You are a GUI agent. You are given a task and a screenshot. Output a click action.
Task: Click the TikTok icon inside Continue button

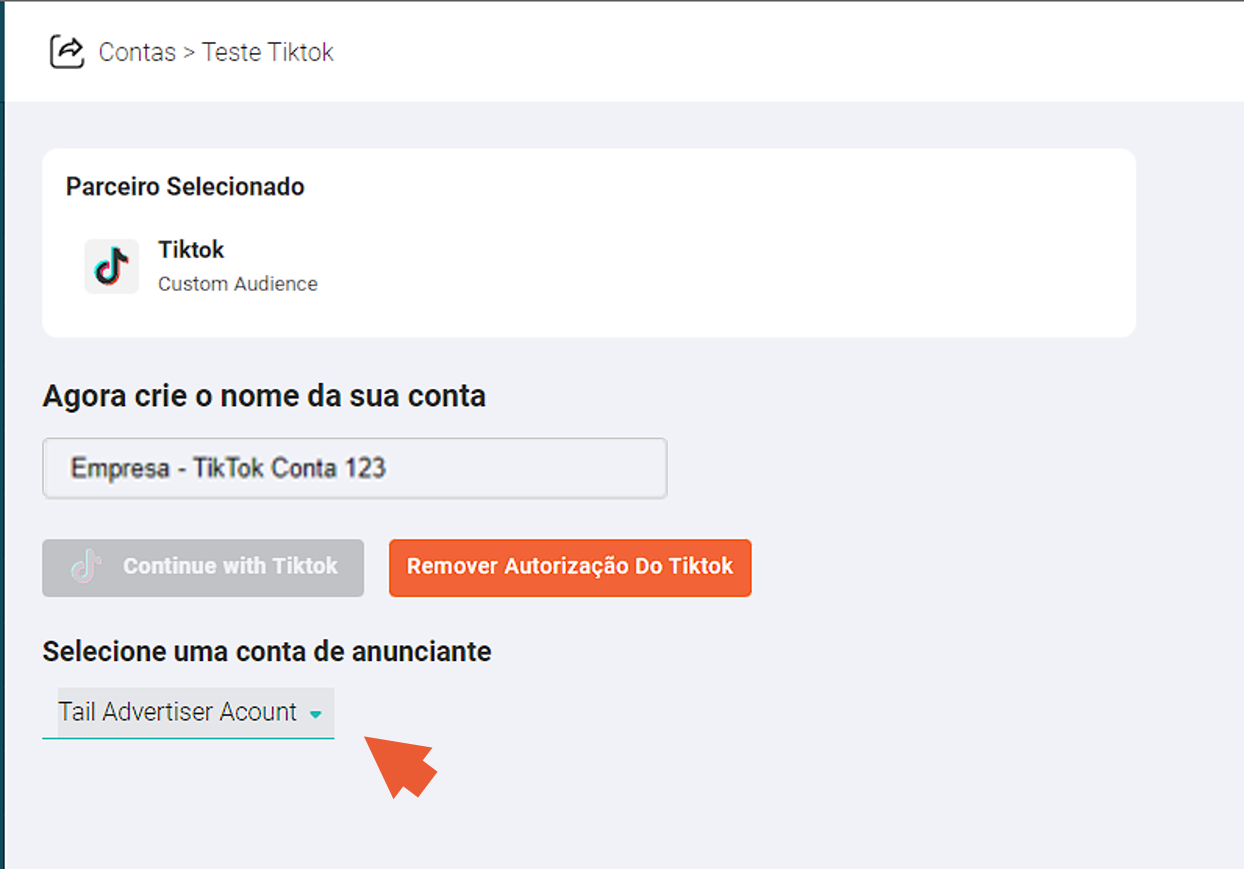86,567
